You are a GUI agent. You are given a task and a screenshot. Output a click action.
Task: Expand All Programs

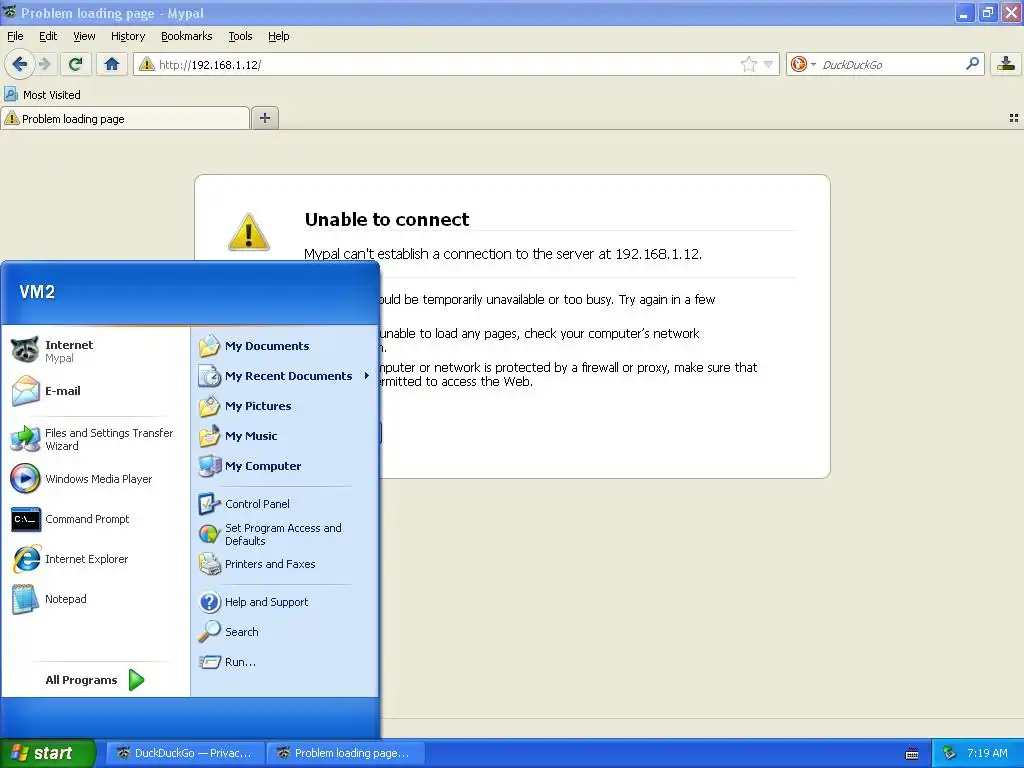click(x=95, y=680)
